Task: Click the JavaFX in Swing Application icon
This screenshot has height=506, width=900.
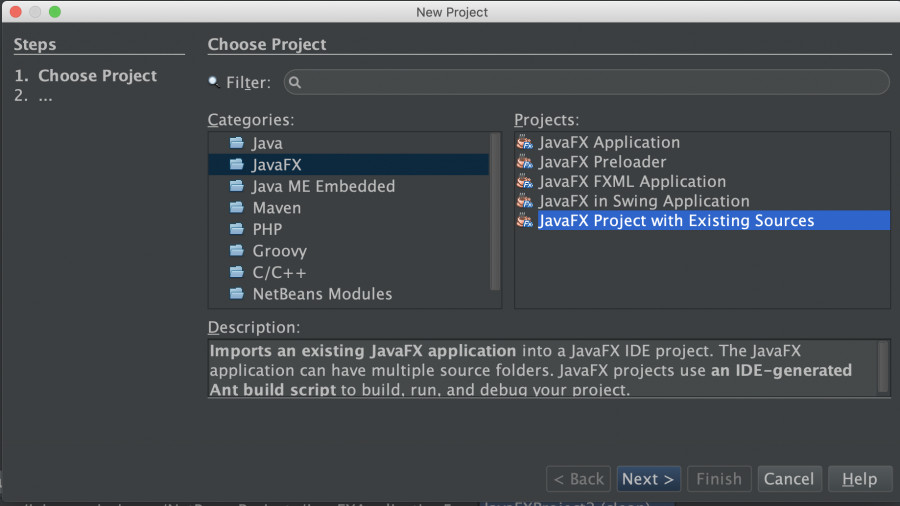Action: coord(525,201)
